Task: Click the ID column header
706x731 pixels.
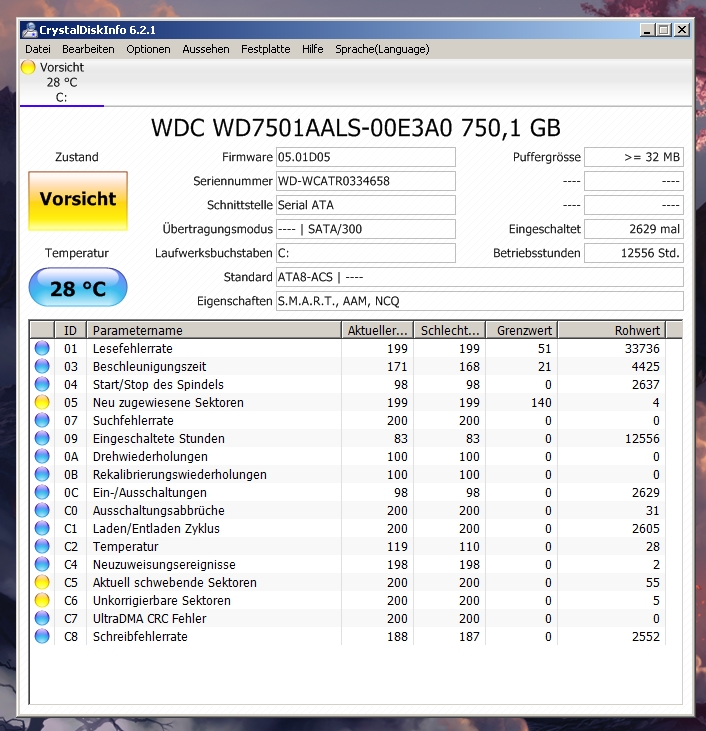Action: [70, 330]
